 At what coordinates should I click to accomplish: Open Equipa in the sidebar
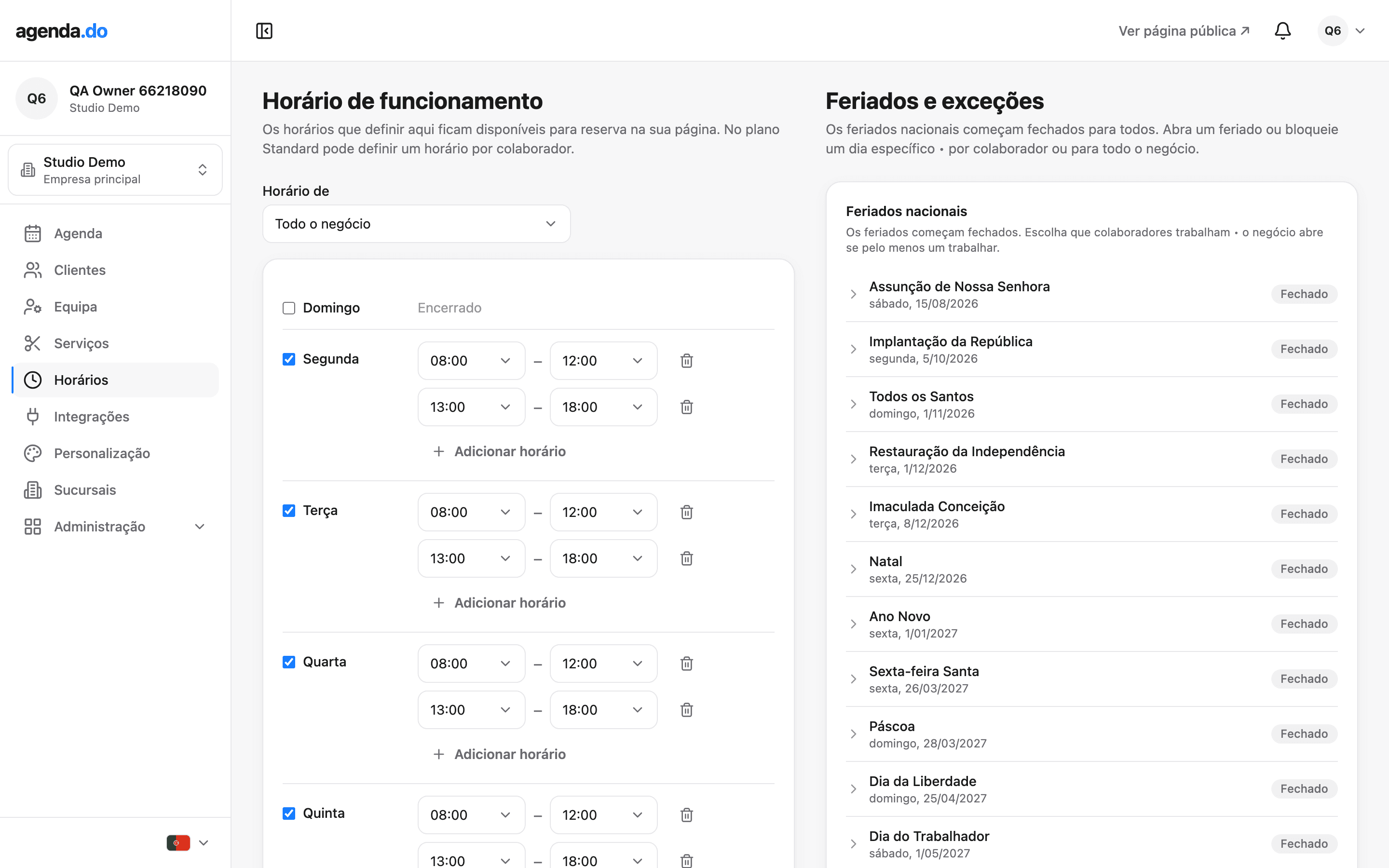coord(115,307)
